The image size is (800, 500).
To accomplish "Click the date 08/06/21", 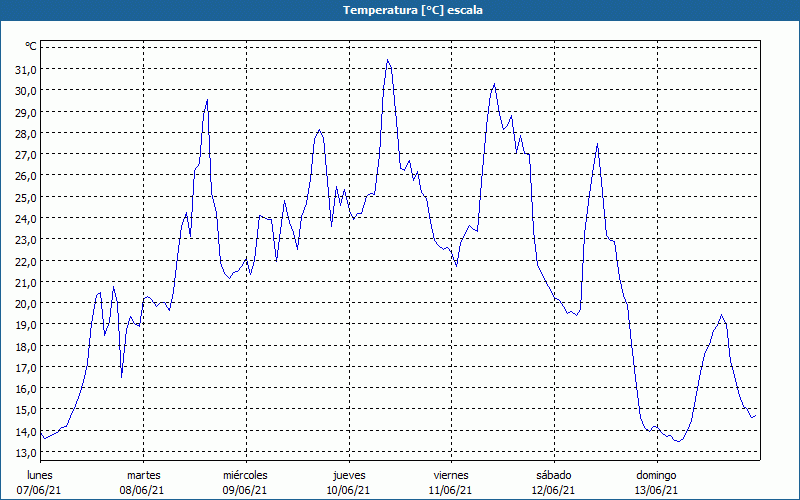I will coord(142,490).
